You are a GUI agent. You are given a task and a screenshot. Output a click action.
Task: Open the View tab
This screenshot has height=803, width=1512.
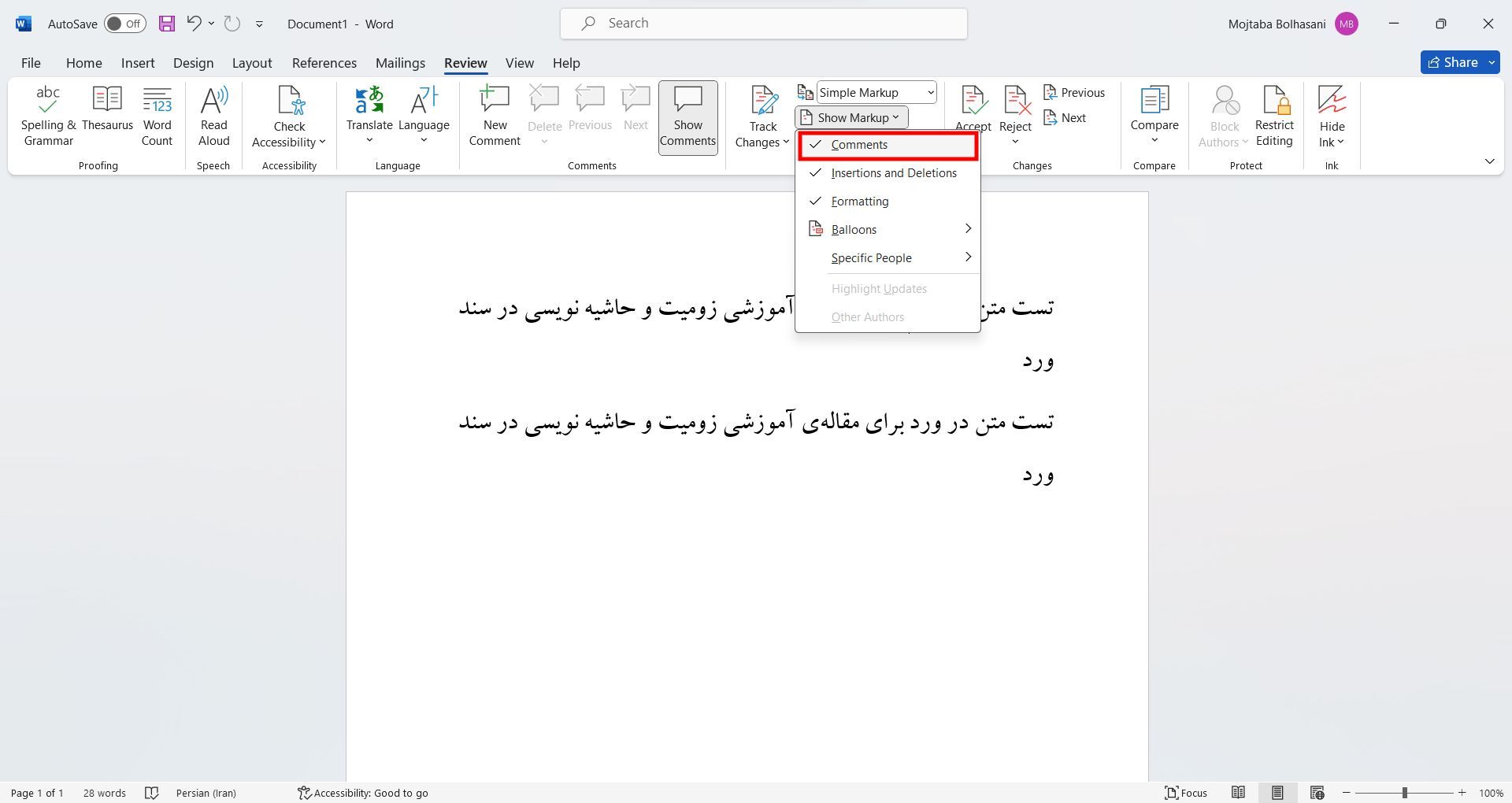click(519, 63)
